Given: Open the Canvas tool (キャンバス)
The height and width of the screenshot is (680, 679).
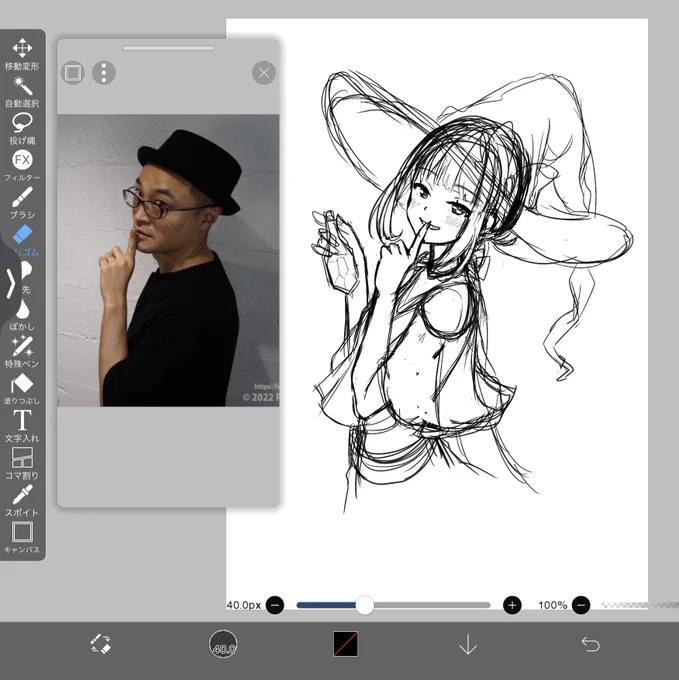Looking at the screenshot, I should click(x=22, y=537).
